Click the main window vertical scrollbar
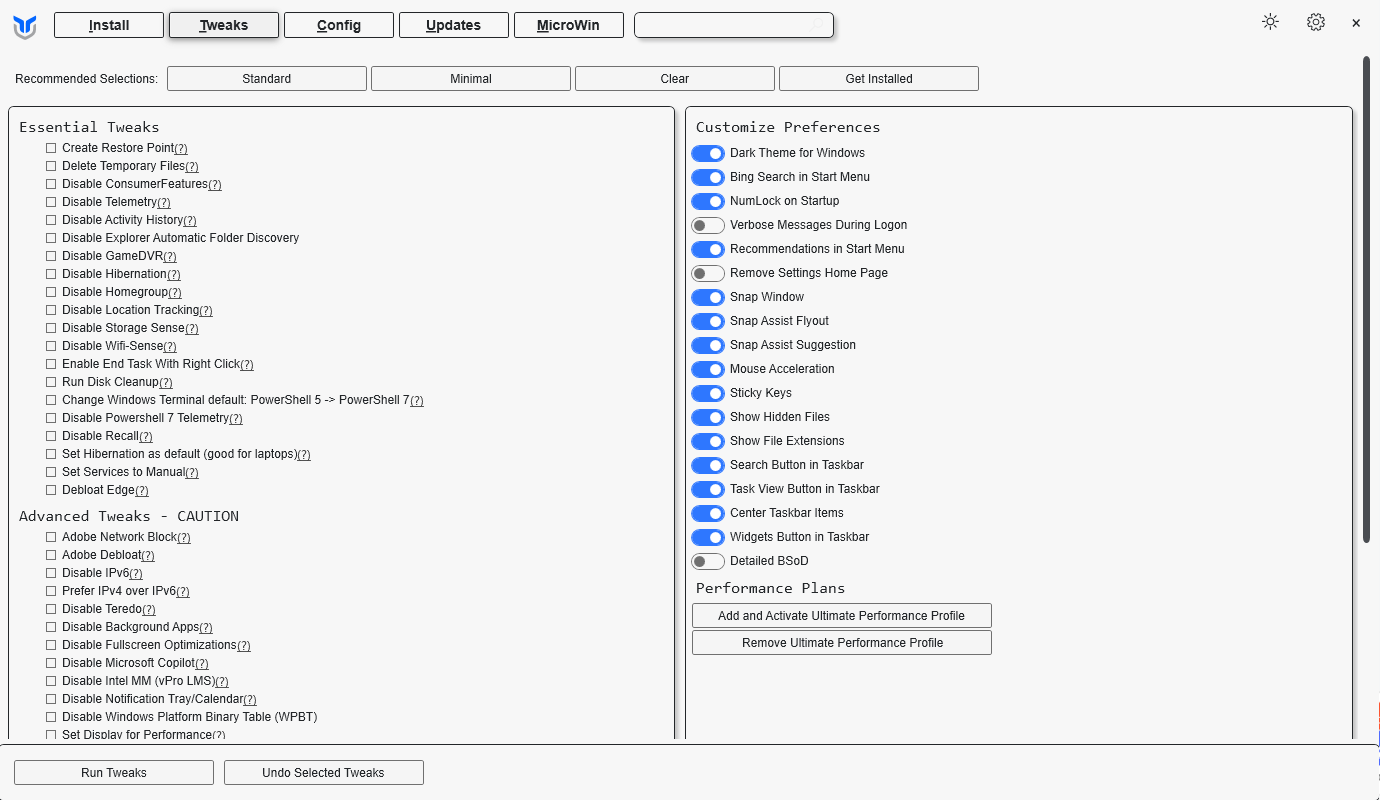The width and height of the screenshot is (1380, 800). tap(1367, 300)
